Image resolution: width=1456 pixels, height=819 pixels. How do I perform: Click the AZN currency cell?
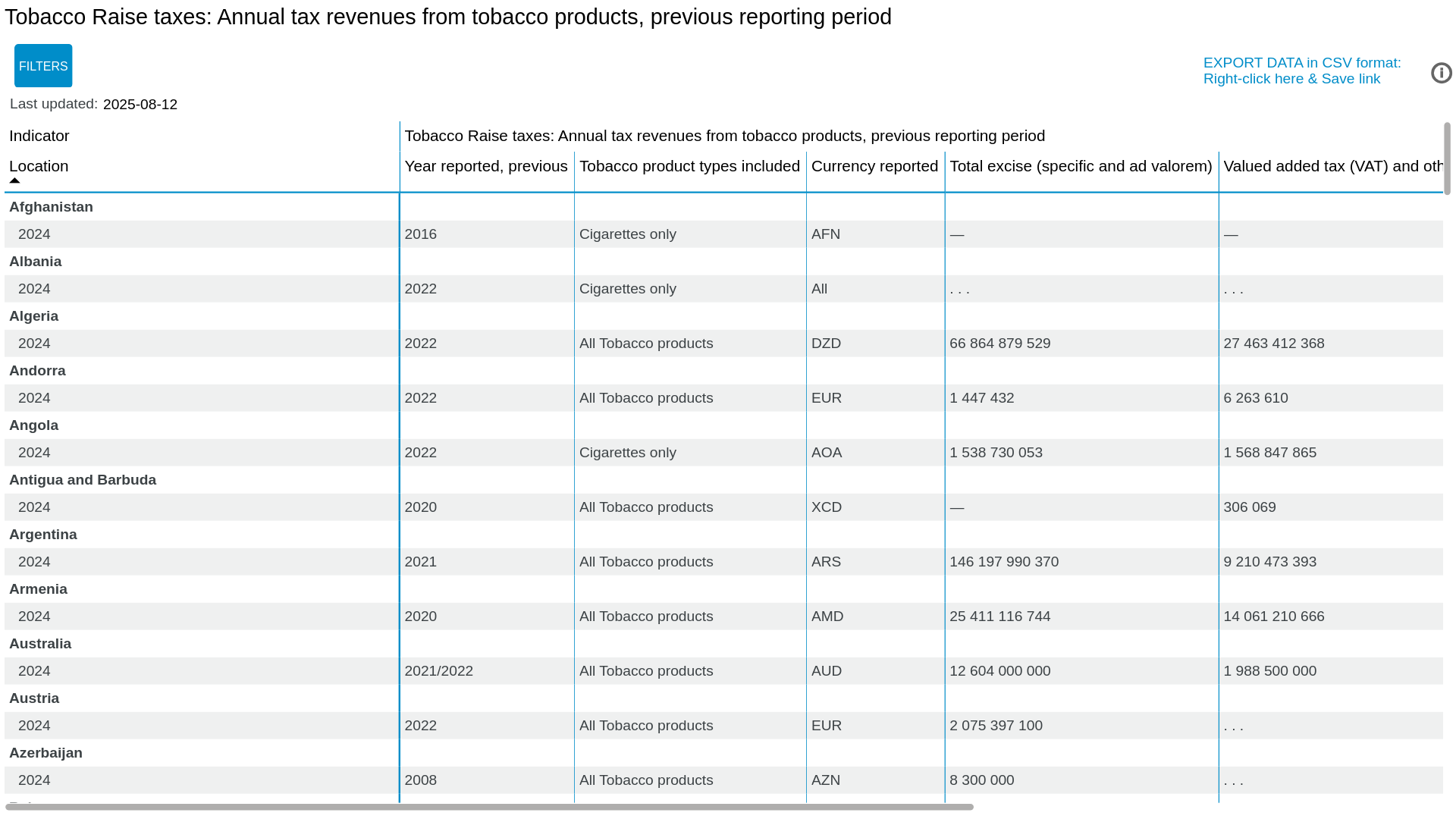tap(826, 780)
